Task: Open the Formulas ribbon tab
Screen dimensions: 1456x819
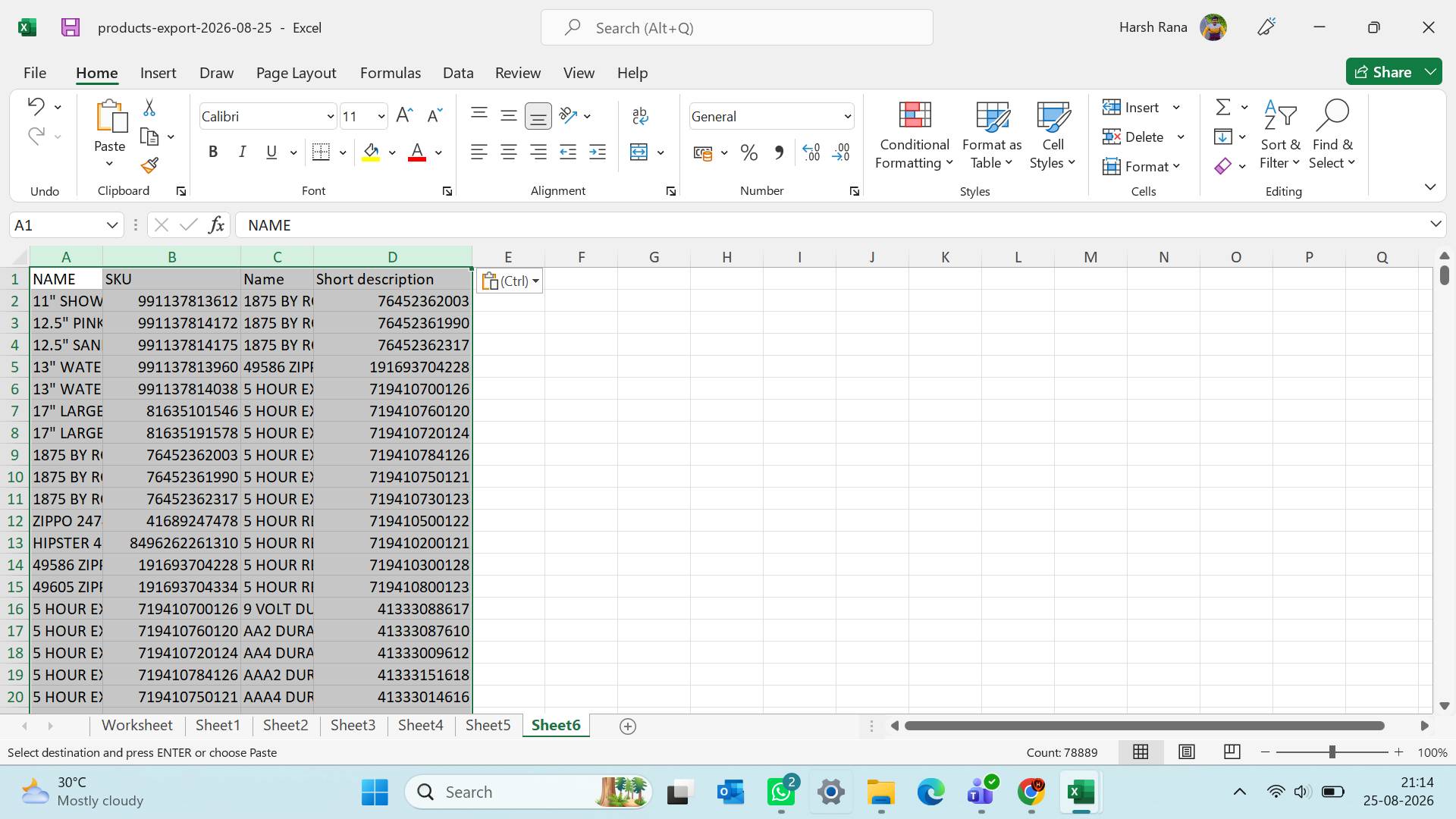Action: click(x=390, y=73)
